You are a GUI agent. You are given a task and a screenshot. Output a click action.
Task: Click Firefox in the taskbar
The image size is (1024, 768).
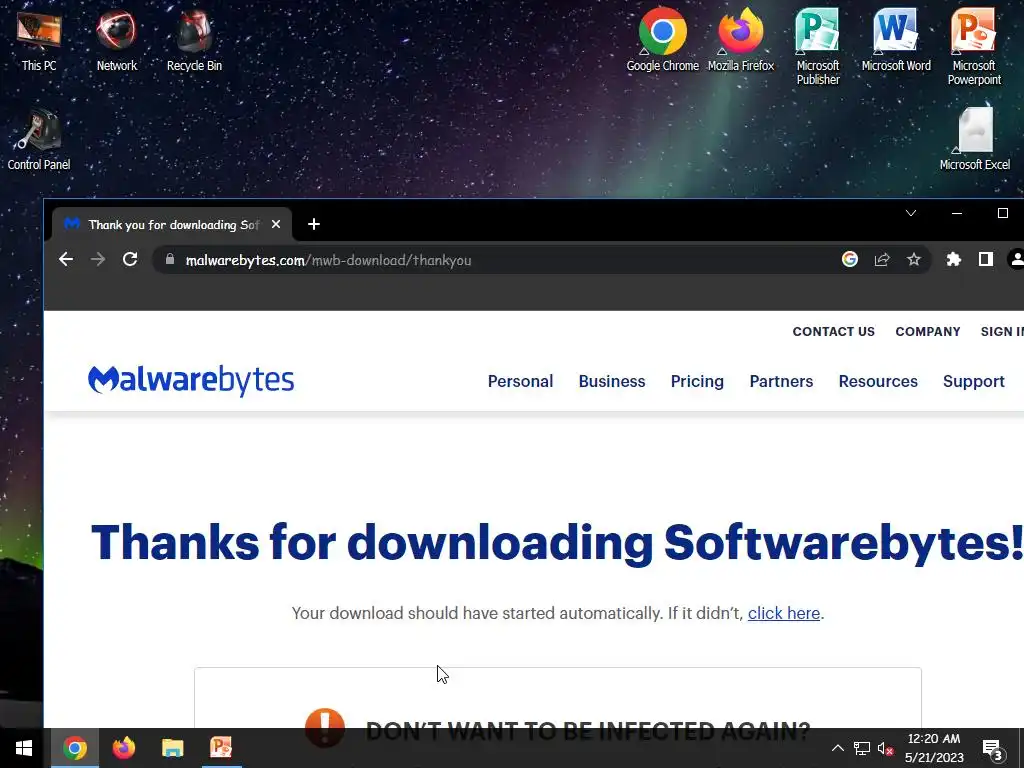tap(123, 748)
